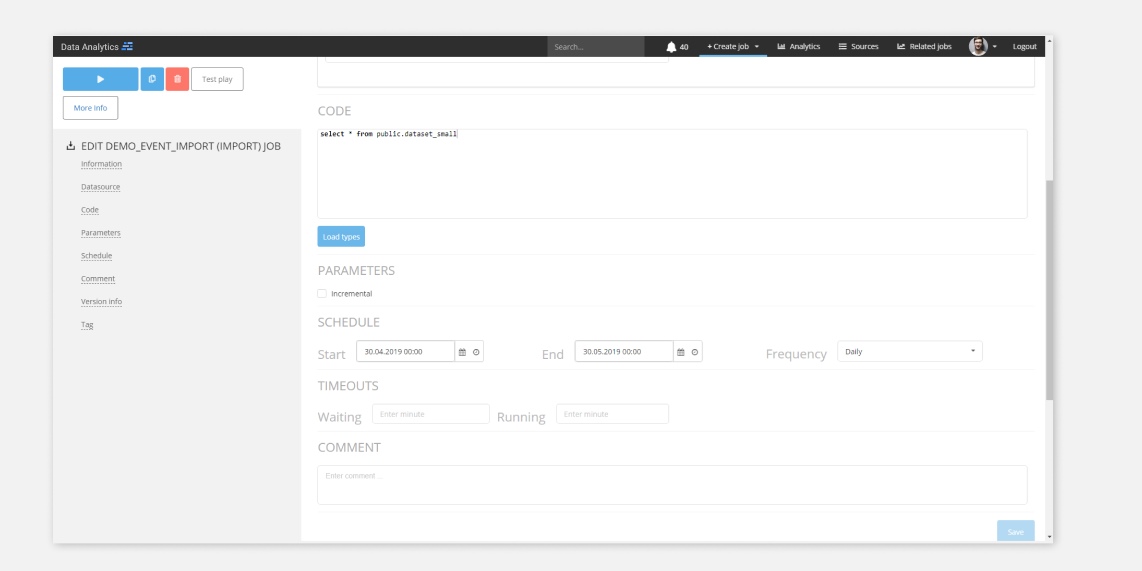Open the End date calendar picker icon

(681, 352)
